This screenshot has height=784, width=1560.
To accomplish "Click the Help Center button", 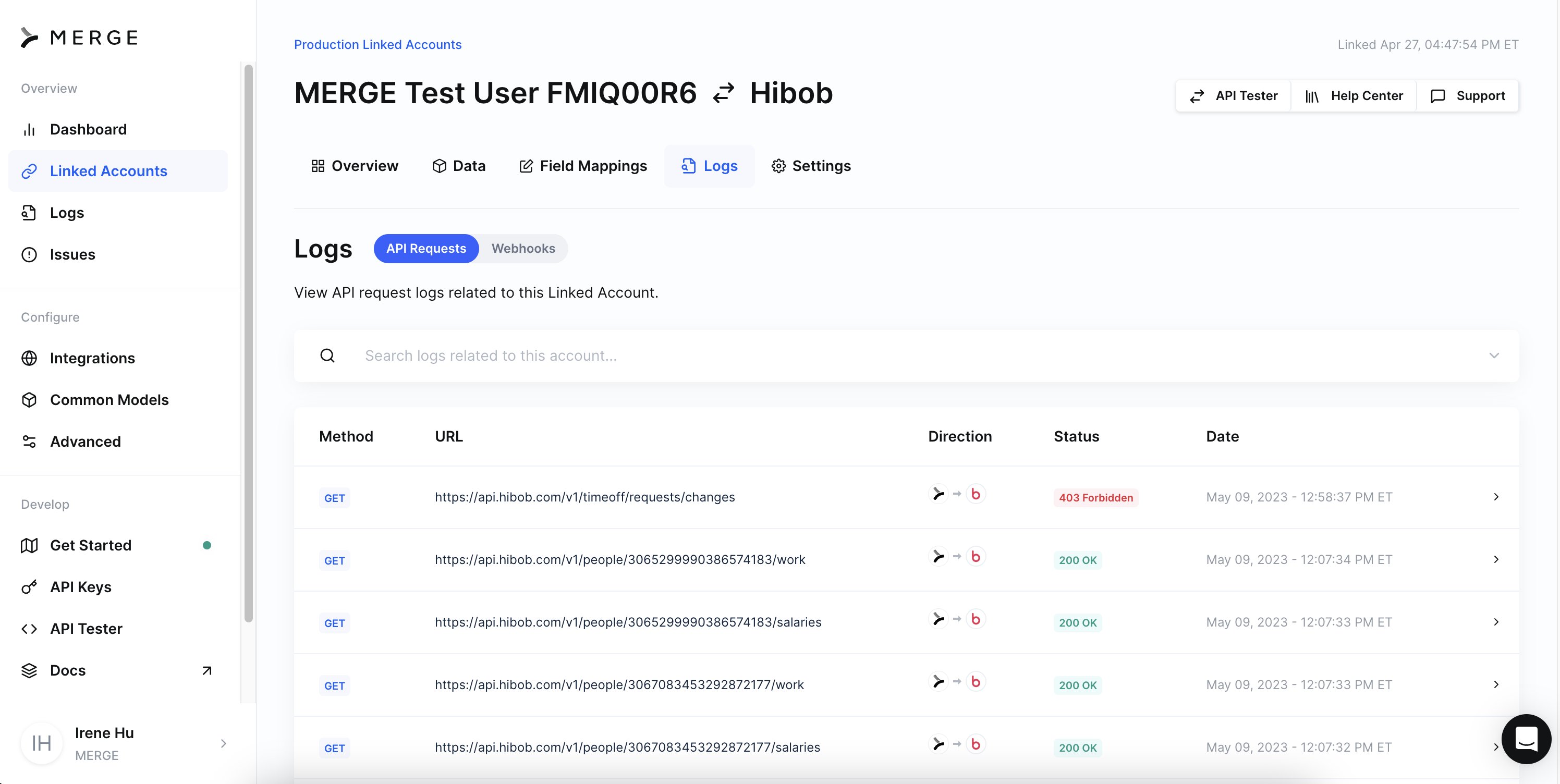I will [1354, 95].
